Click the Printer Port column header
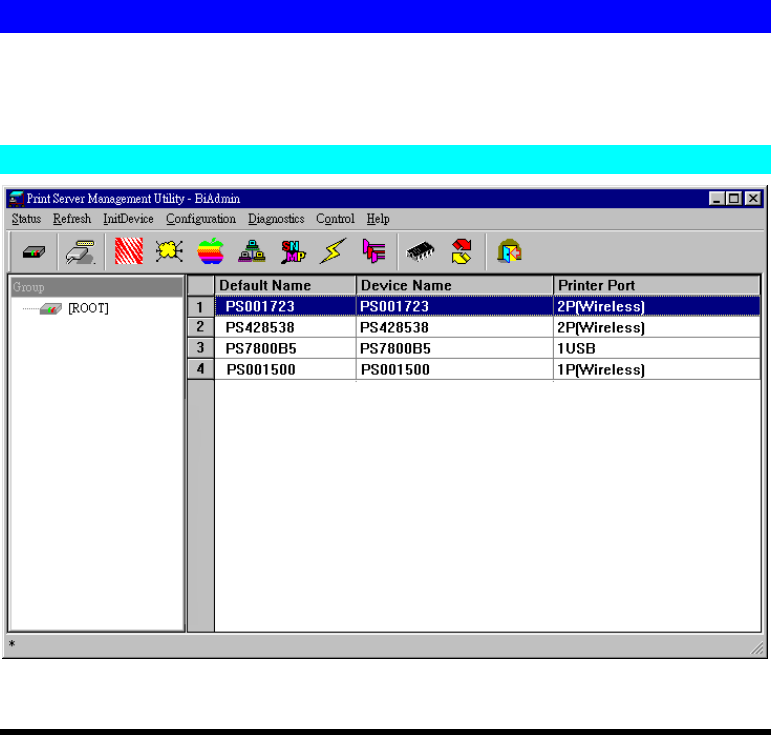 tap(657, 286)
